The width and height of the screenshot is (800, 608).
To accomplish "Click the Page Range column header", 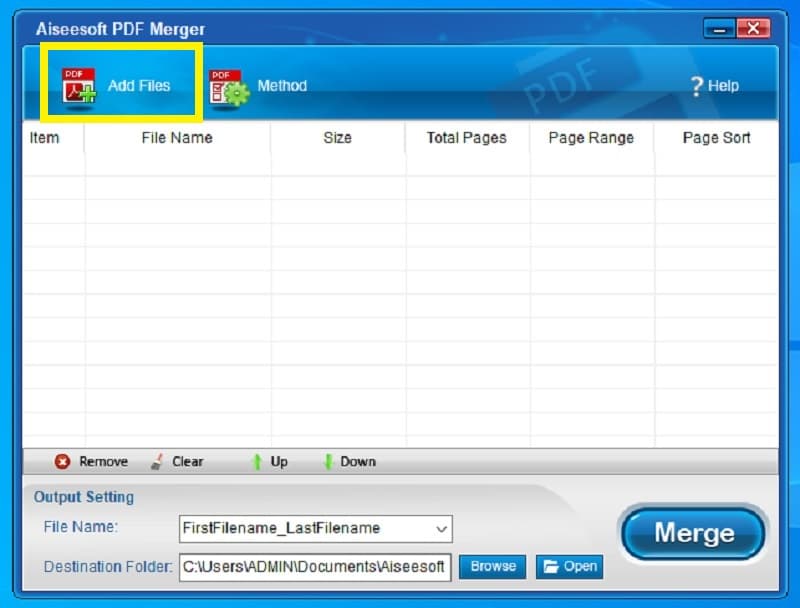I will pos(591,138).
